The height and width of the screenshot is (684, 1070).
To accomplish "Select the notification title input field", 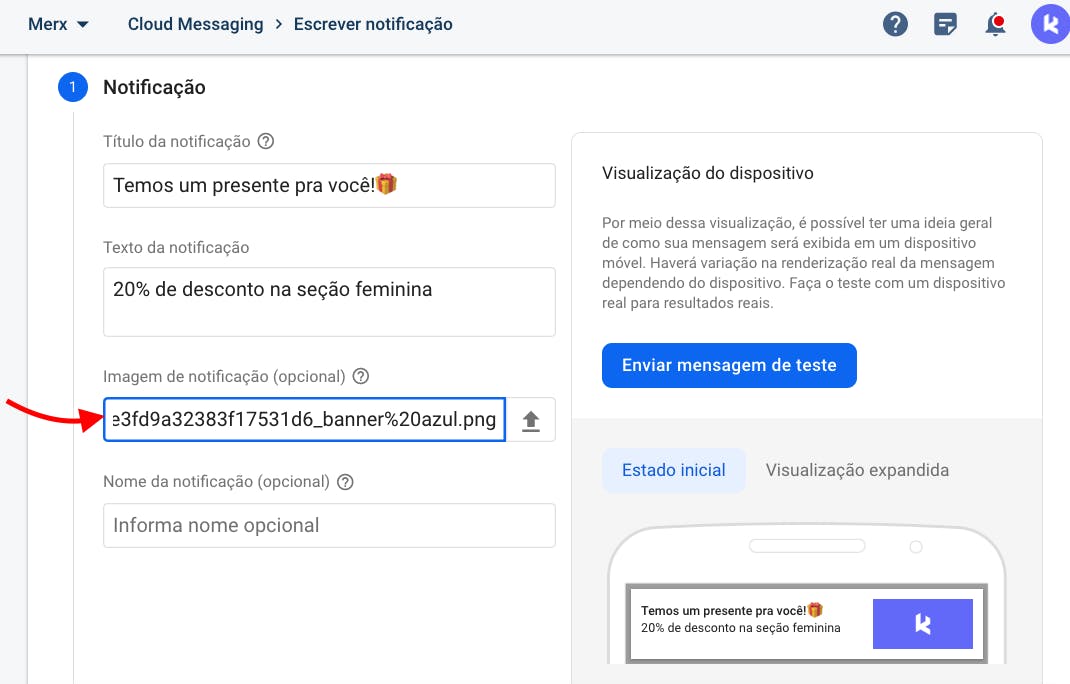I will coord(329,185).
